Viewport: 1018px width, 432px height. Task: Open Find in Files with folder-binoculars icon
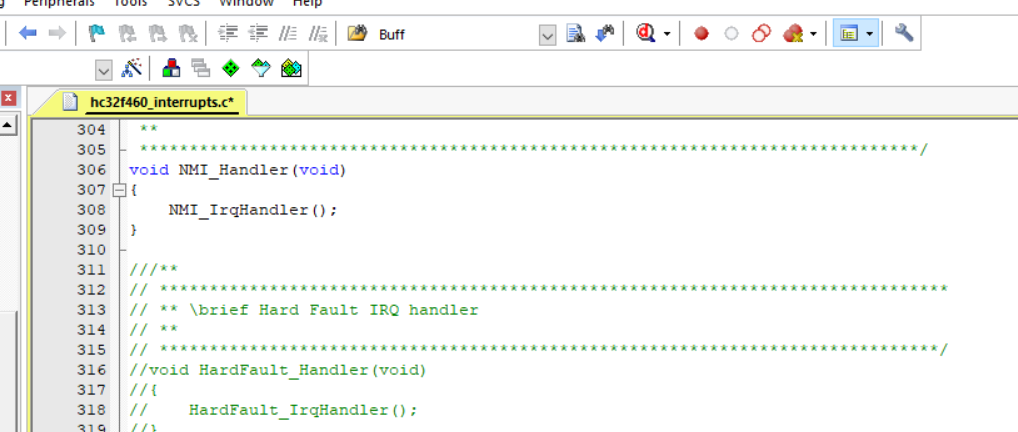(x=356, y=33)
